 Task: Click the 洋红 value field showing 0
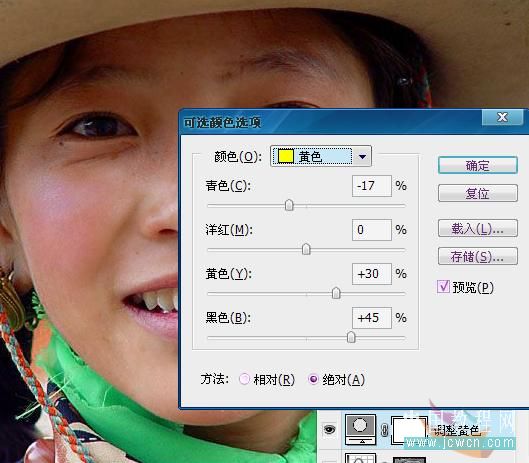pyautogui.click(x=372, y=230)
